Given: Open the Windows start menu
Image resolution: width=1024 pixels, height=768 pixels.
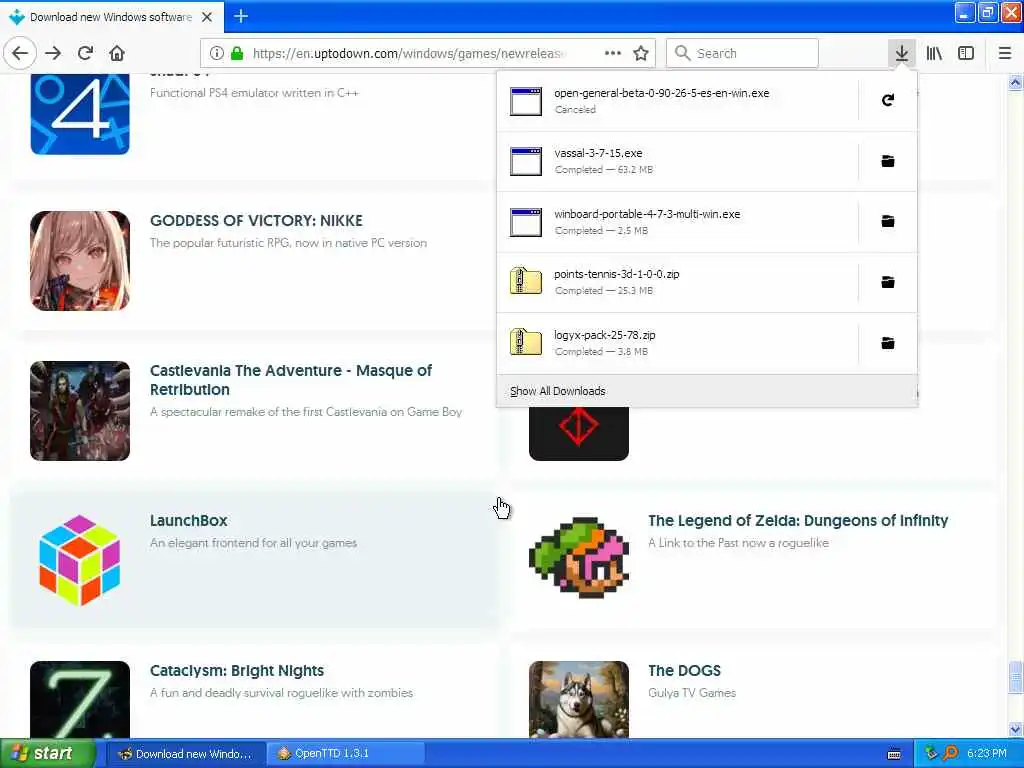Looking at the screenshot, I should pos(47,754).
